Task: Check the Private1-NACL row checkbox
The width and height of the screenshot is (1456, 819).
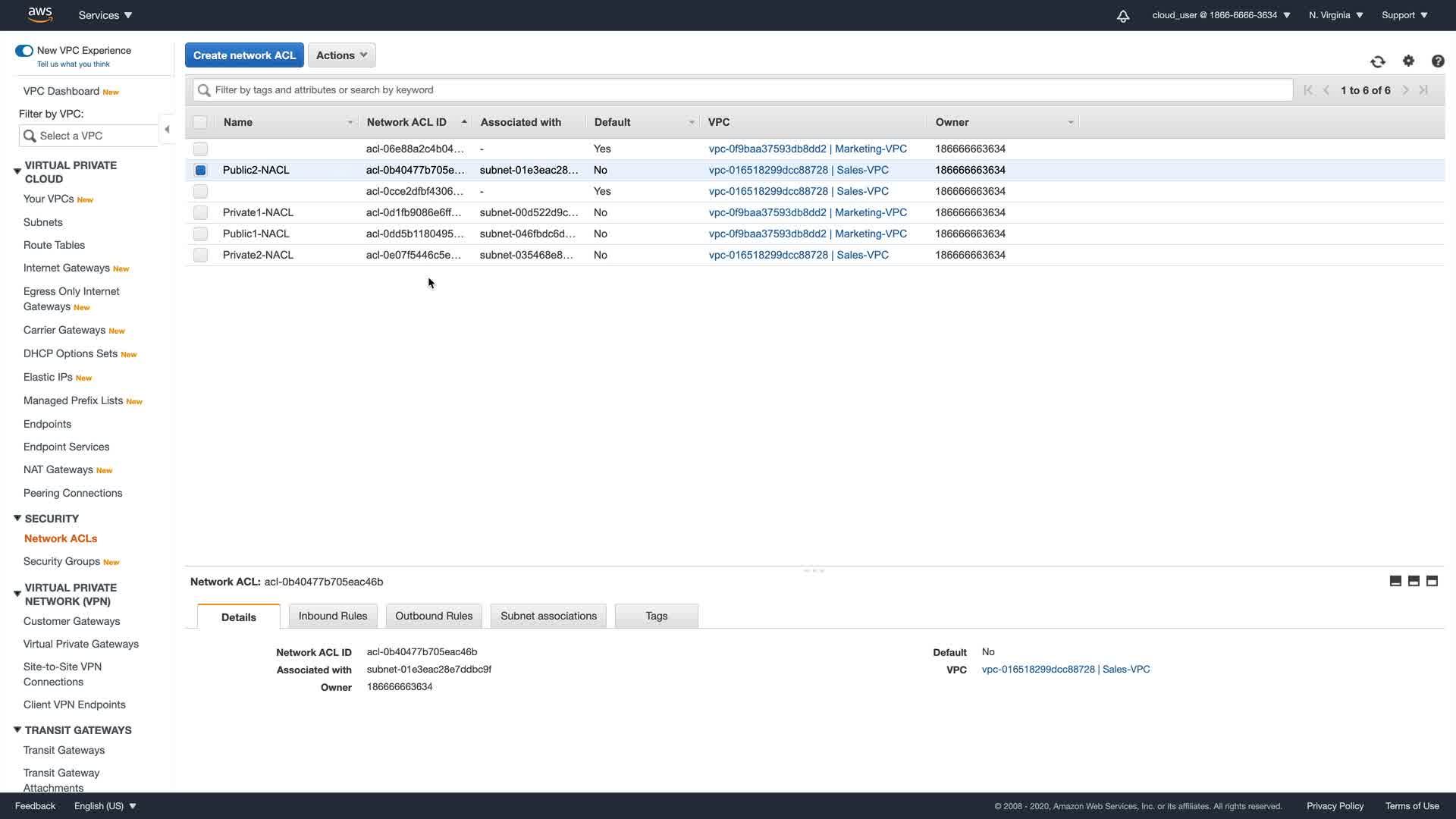Action: coord(200,212)
